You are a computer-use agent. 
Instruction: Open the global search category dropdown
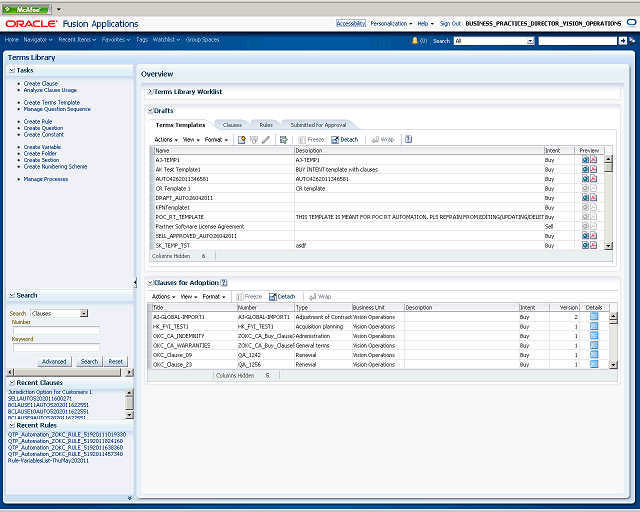pos(530,41)
